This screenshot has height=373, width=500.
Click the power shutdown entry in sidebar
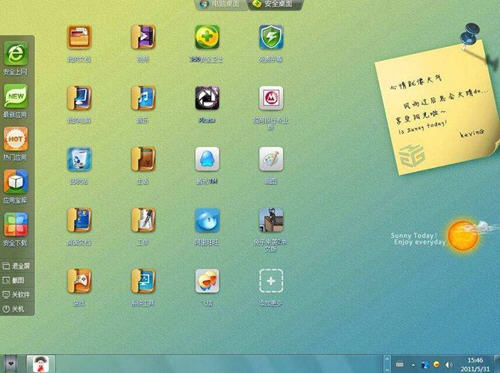point(13,309)
